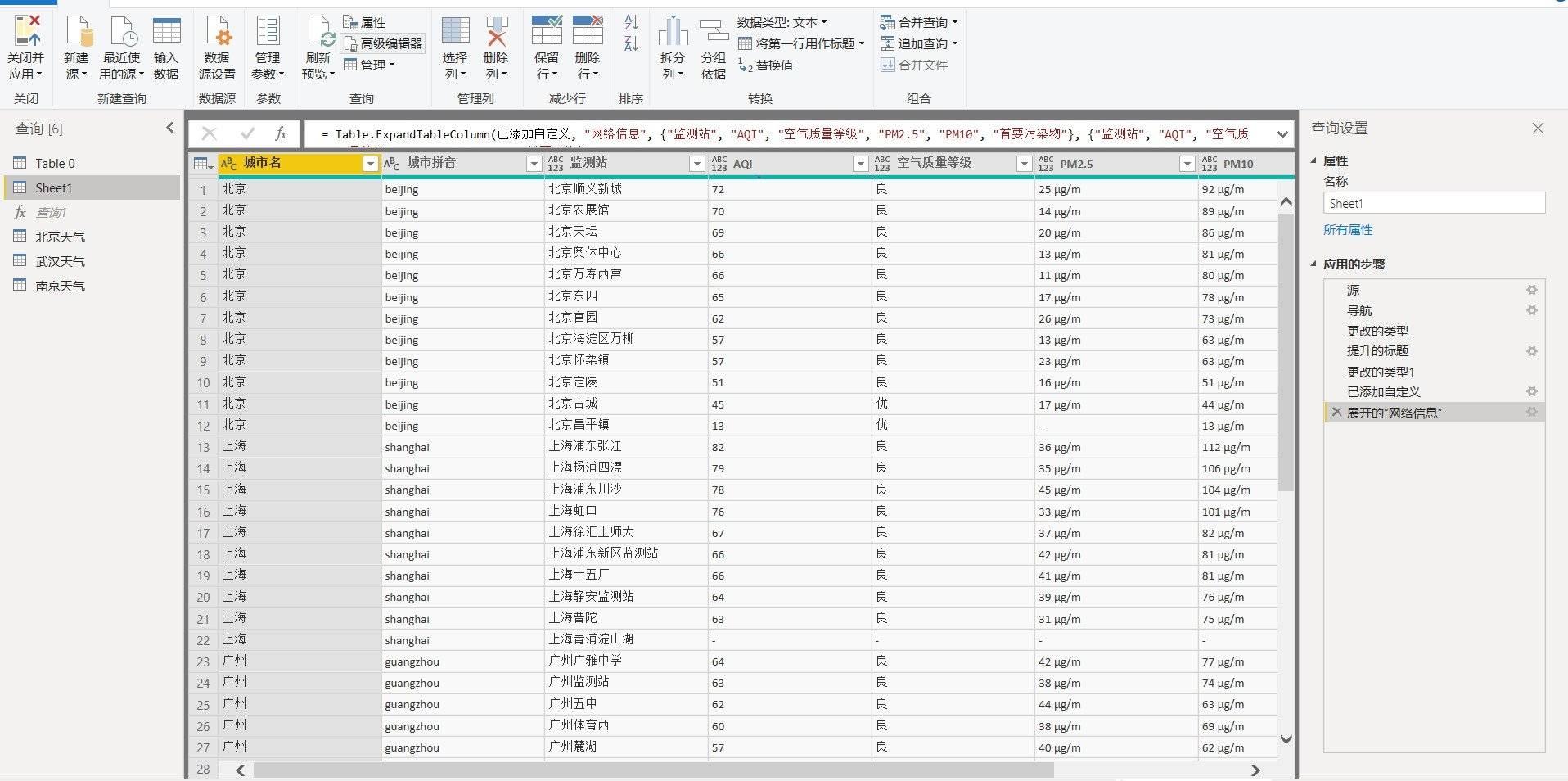Open filter dropdown for 城市名 column
Screen dimensions: 1568x781
click(370, 164)
